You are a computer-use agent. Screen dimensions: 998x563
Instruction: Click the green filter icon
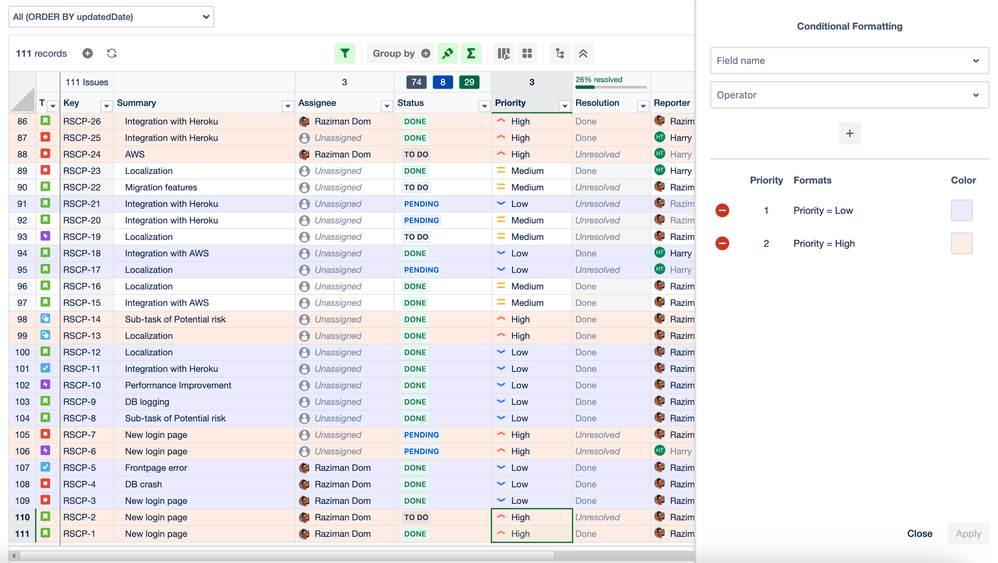[x=345, y=54]
